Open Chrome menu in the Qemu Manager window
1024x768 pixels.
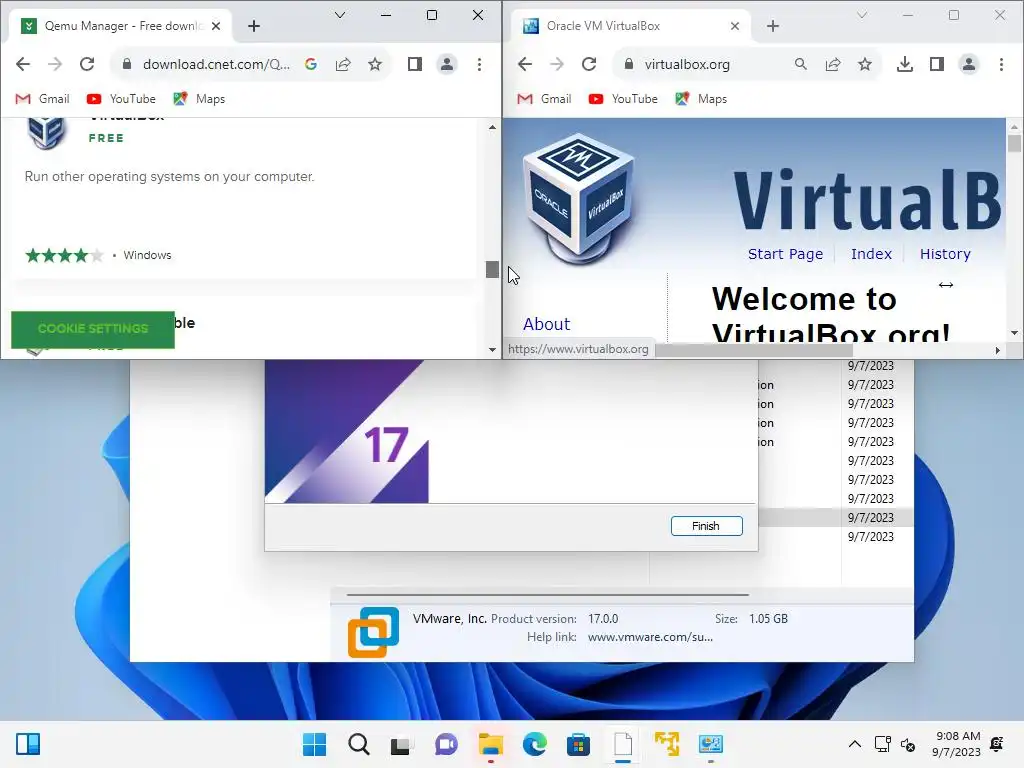click(x=479, y=64)
